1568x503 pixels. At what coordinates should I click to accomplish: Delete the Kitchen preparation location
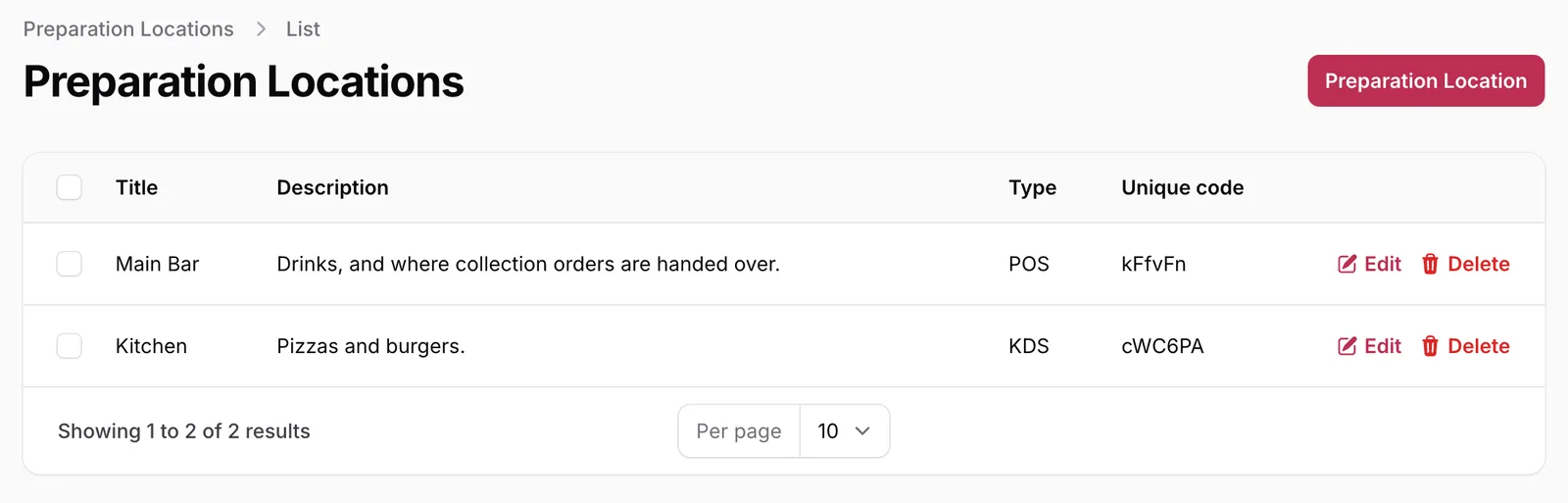1466,346
